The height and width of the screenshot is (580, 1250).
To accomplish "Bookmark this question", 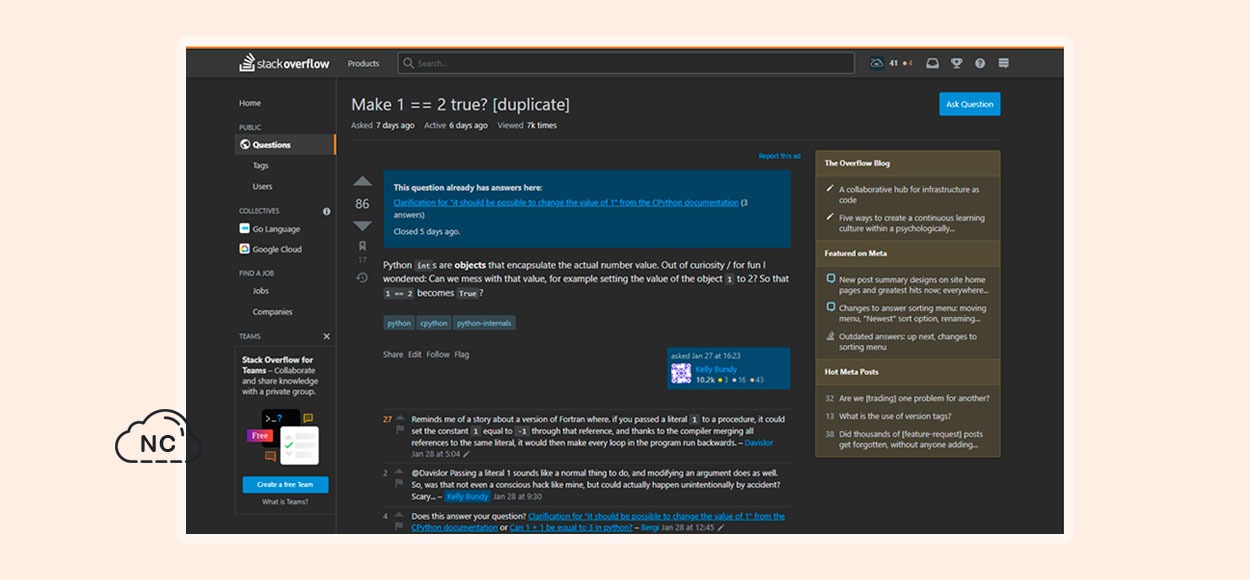I will click(362, 246).
